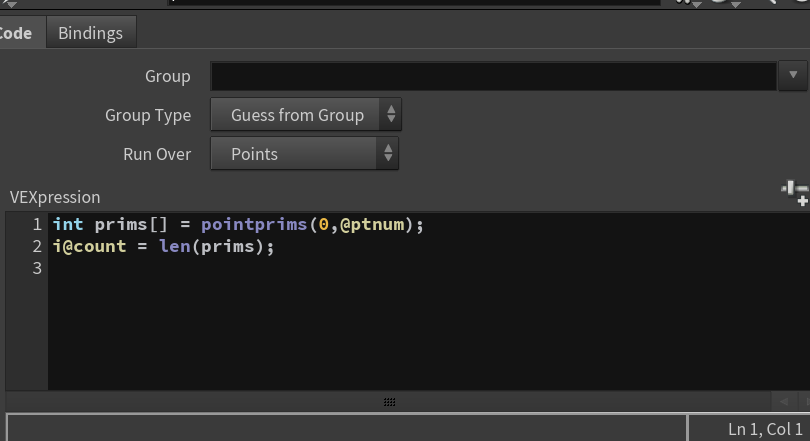
Task: Click the VEXpression parameter label
Action: (x=55, y=197)
